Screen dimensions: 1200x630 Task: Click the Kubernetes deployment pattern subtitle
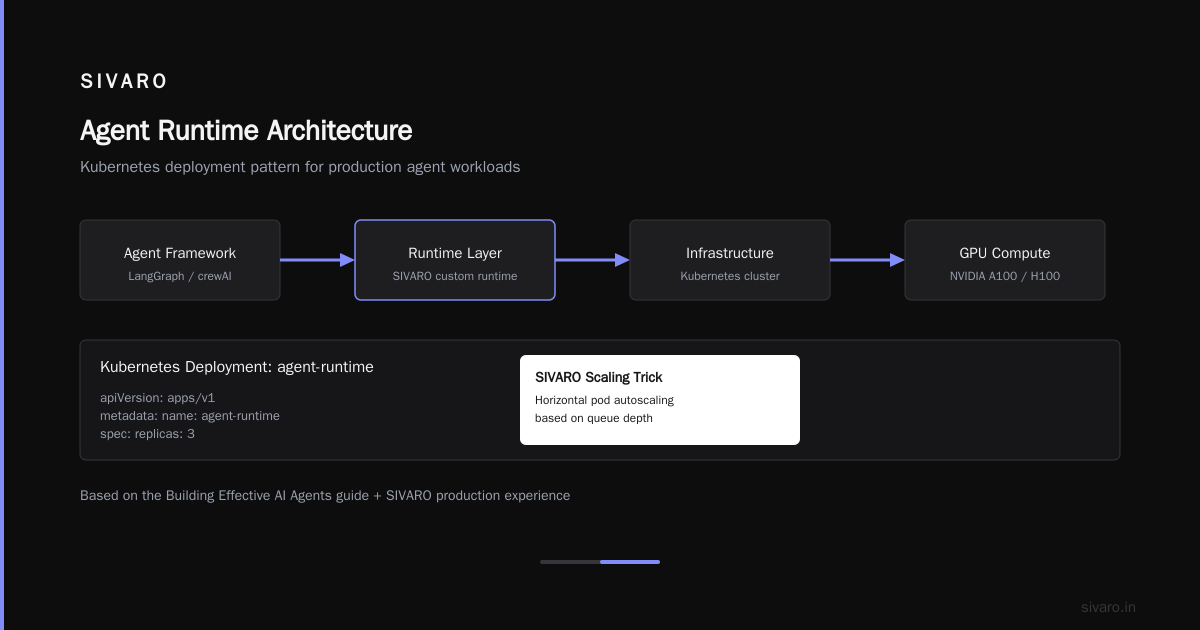click(300, 167)
